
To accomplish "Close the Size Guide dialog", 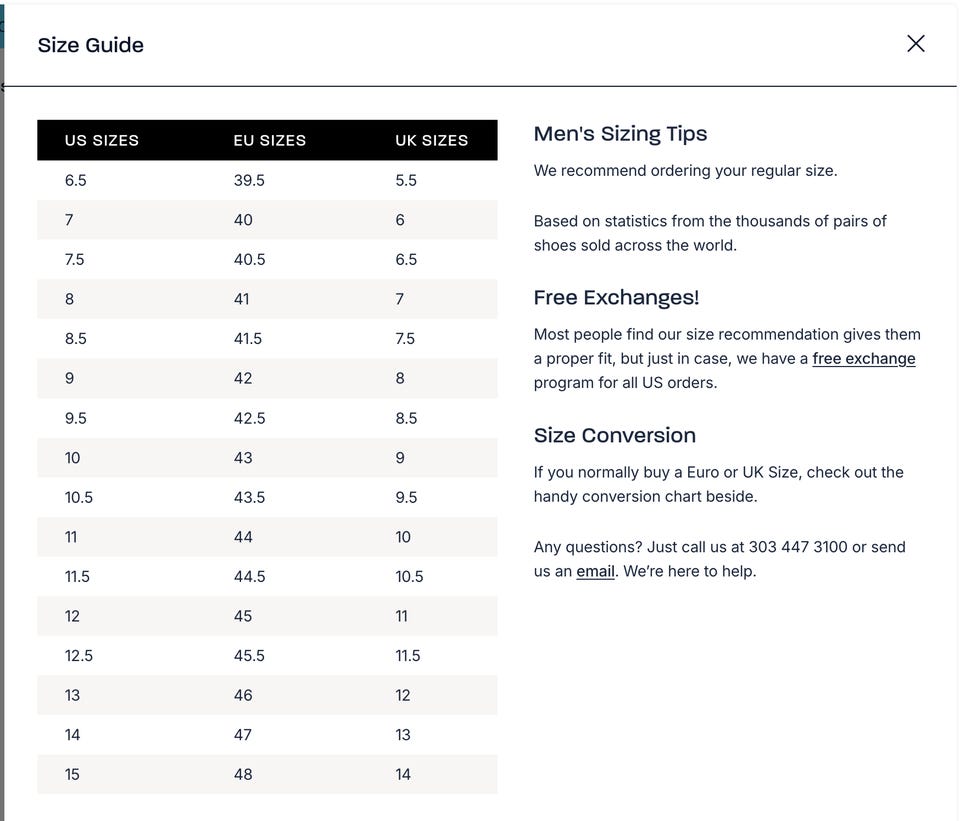I will (x=915, y=43).
